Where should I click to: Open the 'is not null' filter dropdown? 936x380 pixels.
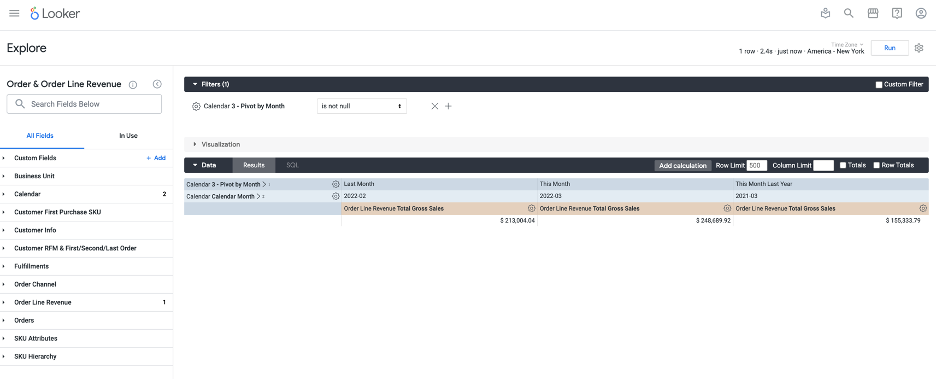362,106
